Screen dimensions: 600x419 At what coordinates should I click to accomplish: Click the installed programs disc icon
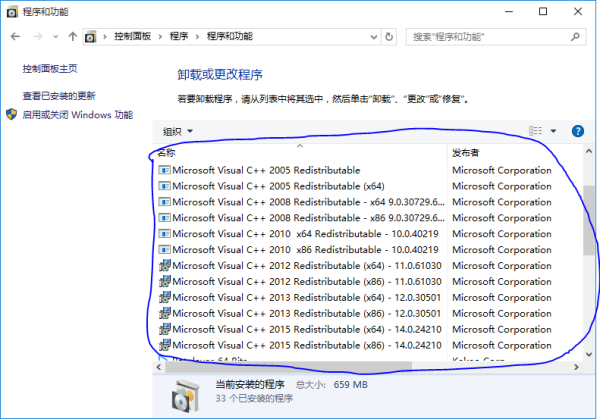tap(185, 396)
